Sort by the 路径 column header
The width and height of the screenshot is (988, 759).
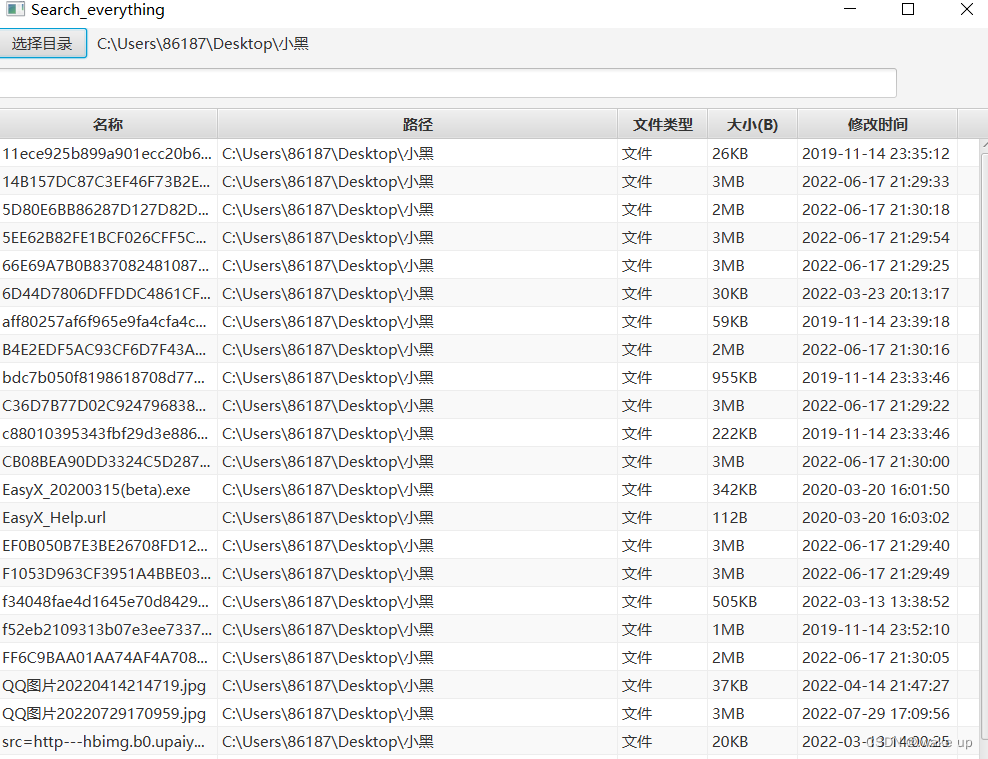(x=417, y=123)
